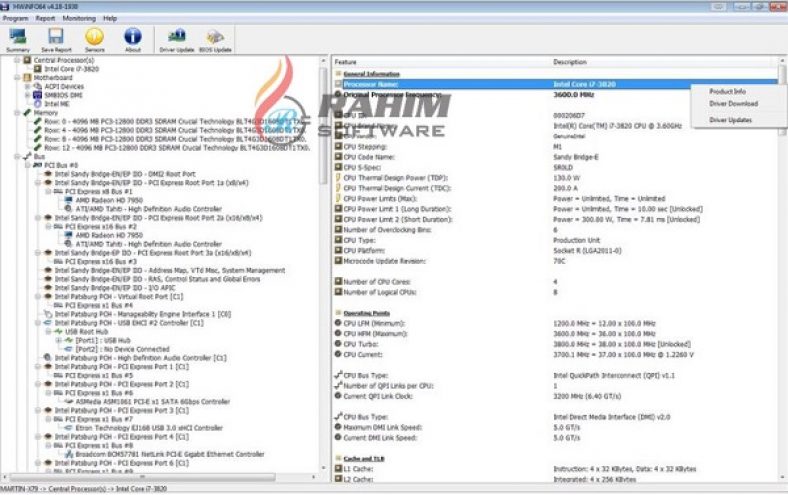Expand the ACPI Devices node
788x495 pixels.
click(28, 86)
